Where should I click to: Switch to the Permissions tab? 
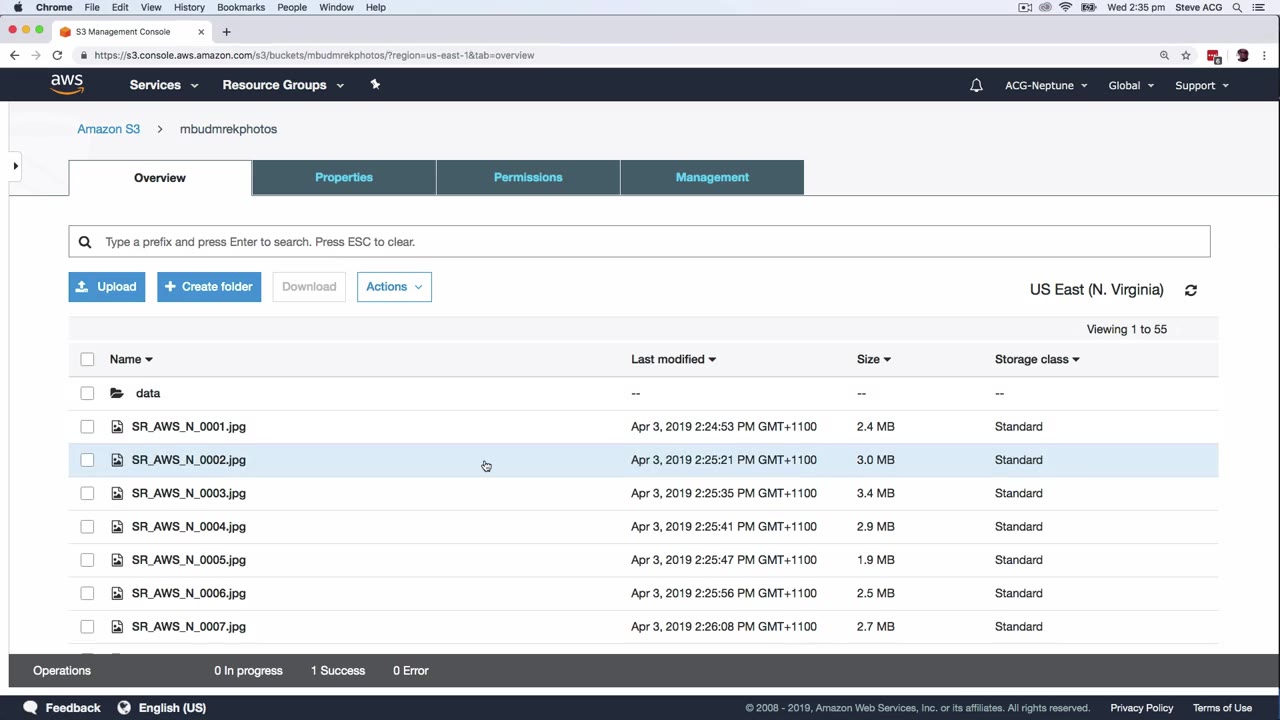click(528, 177)
